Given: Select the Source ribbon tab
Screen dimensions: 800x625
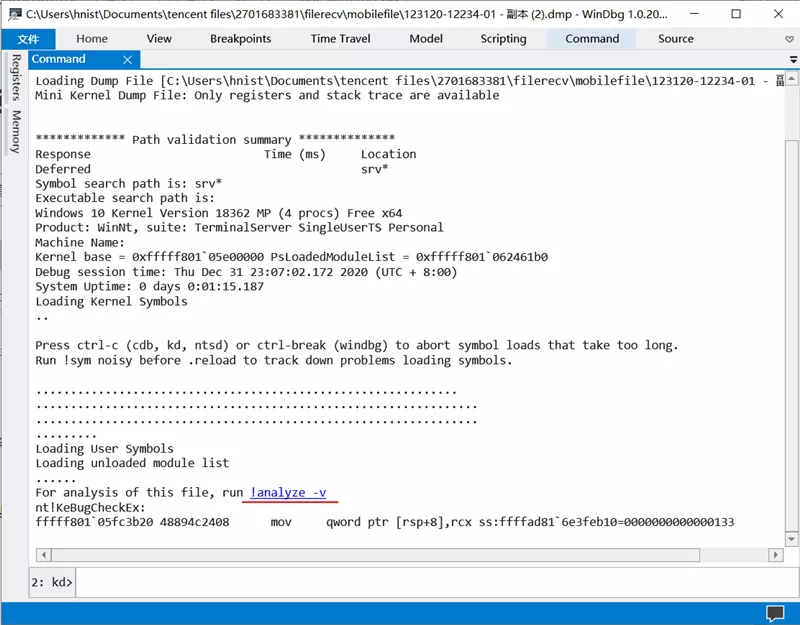Looking at the screenshot, I should (x=676, y=39).
